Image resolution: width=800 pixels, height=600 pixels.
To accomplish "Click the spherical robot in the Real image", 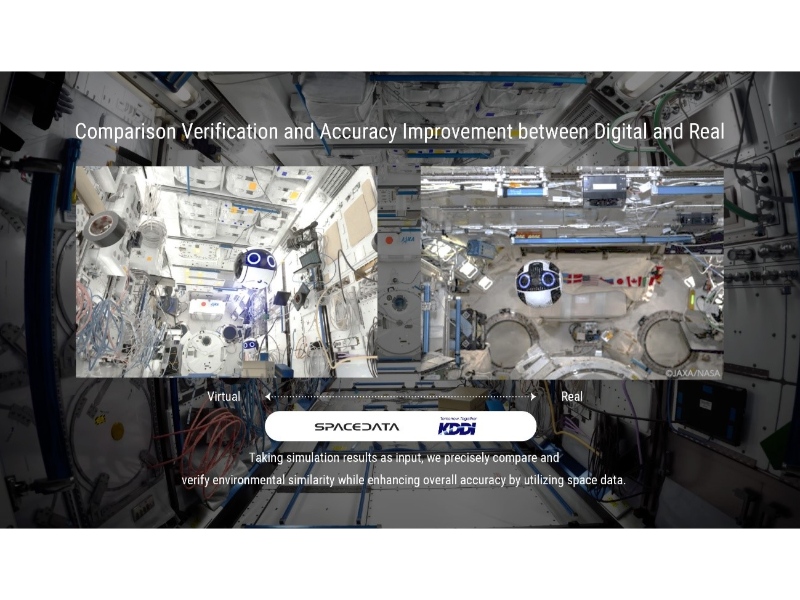I will 538,283.
